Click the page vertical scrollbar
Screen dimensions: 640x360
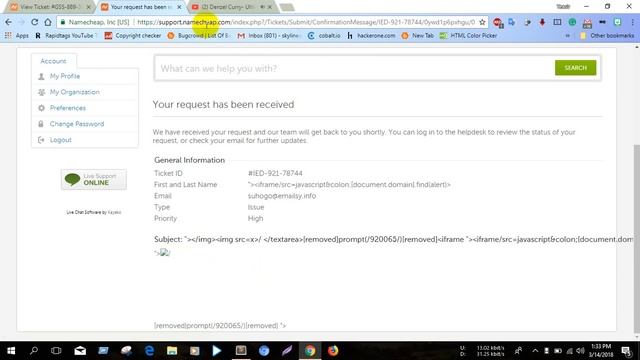tap(636, 239)
